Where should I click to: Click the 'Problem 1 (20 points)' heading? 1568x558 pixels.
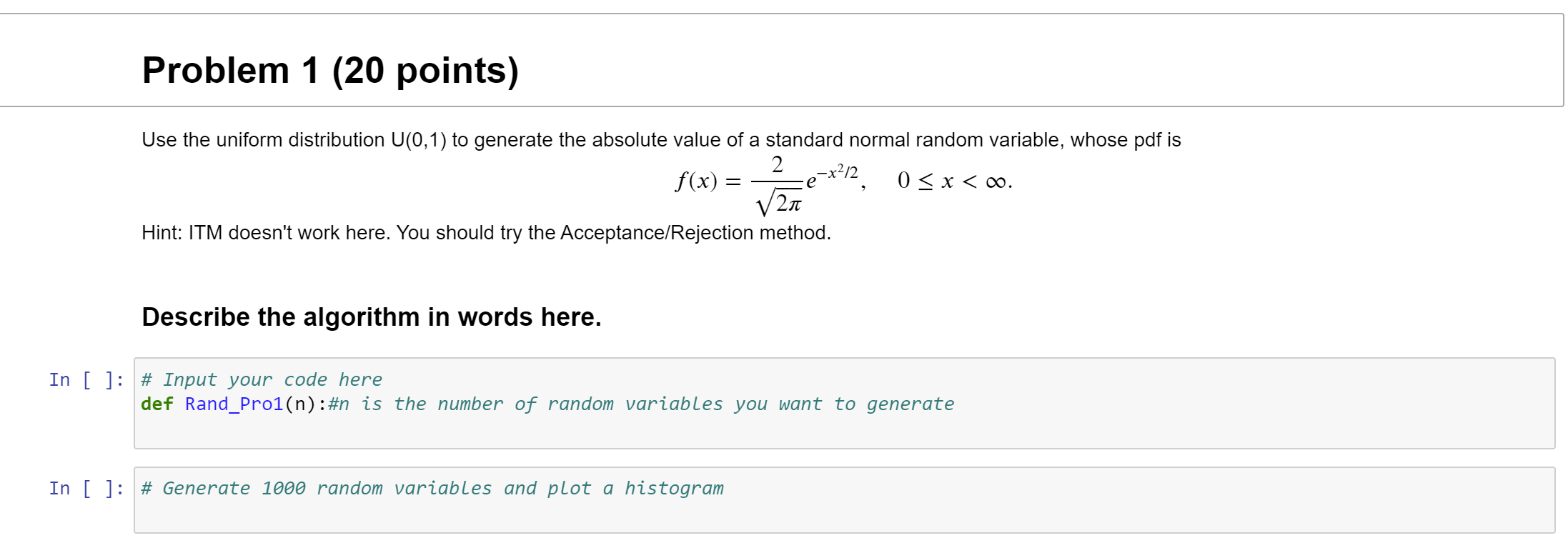(x=330, y=70)
